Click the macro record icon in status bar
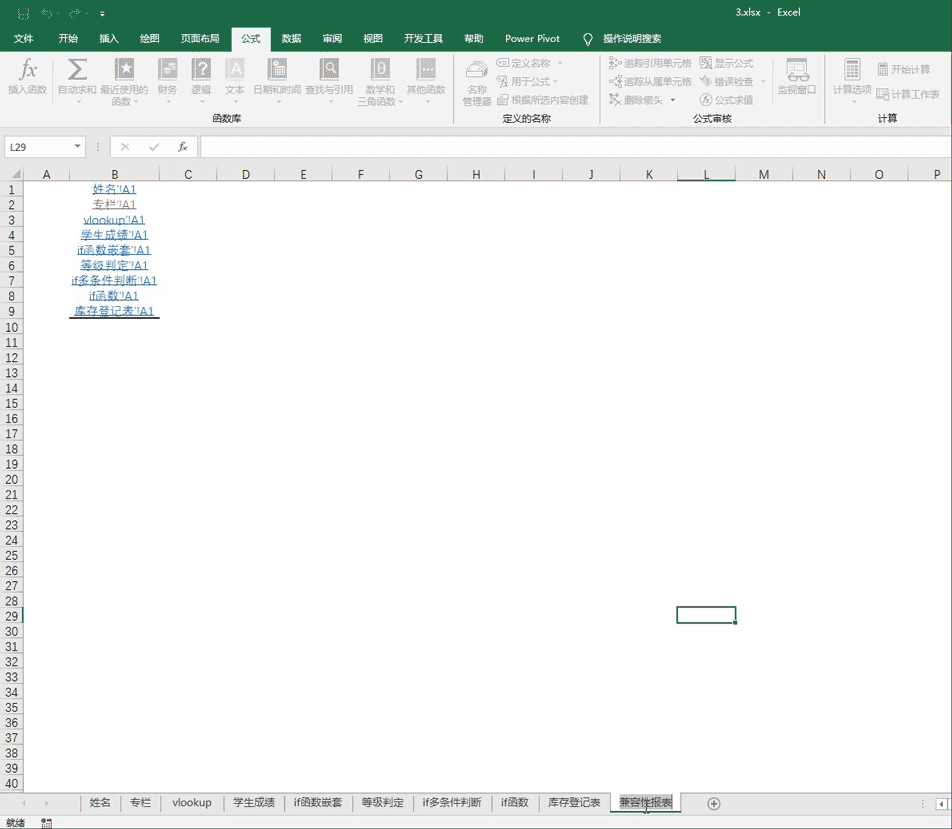 point(46,822)
